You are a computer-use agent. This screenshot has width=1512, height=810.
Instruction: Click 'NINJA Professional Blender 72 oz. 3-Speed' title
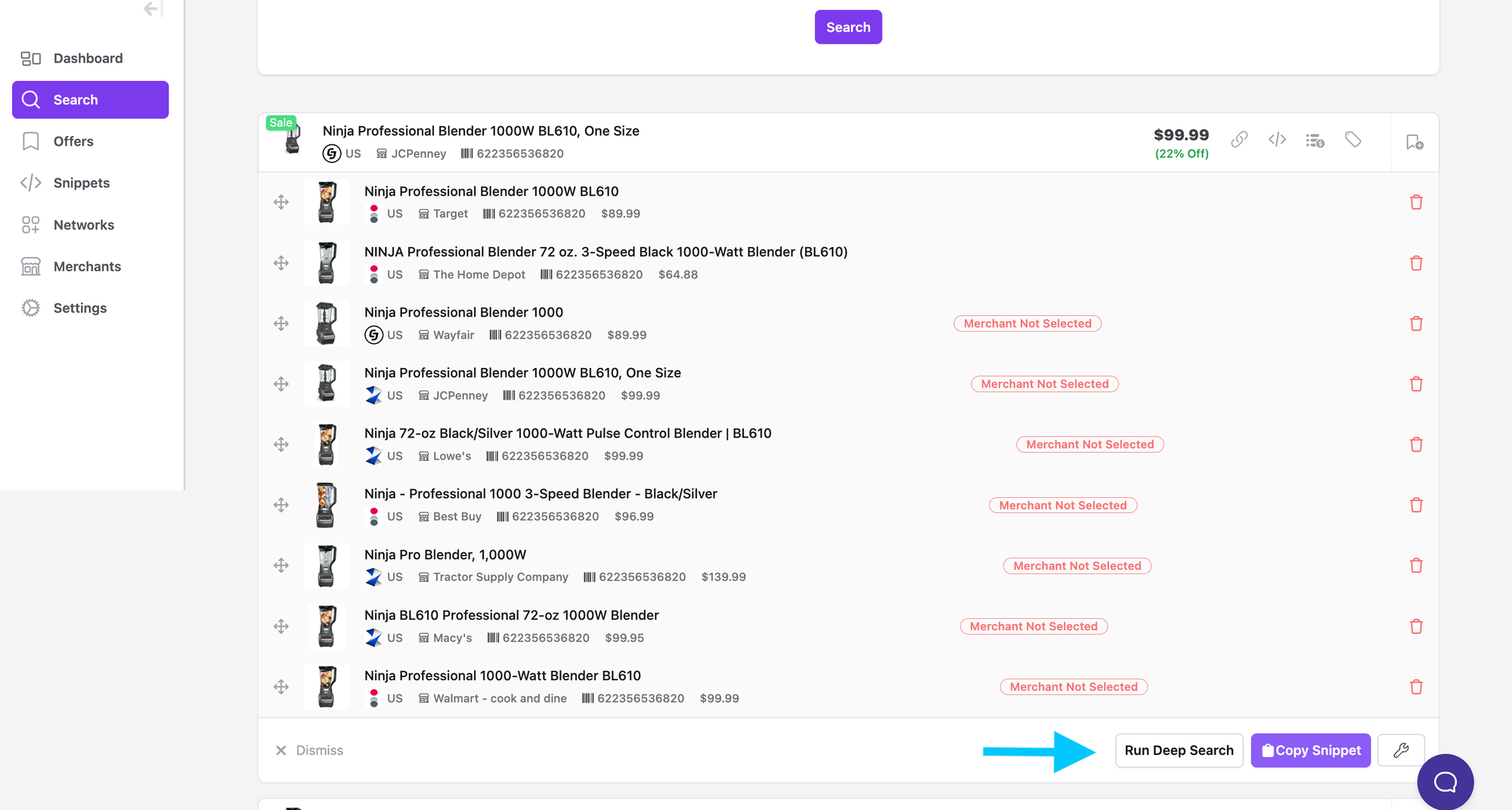click(x=606, y=252)
